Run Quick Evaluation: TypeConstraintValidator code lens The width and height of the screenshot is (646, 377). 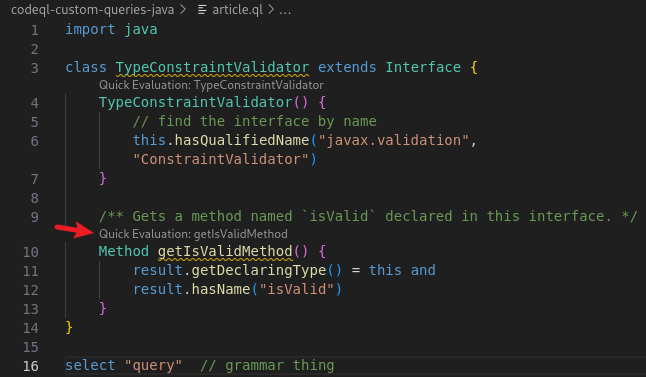[211, 85]
